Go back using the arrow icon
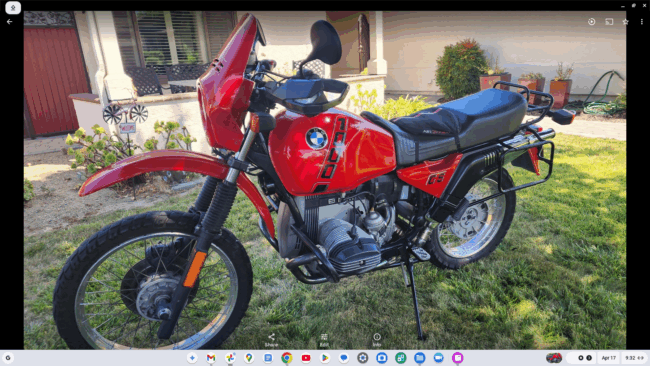The width and height of the screenshot is (650, 366). (x=10, y=22)
